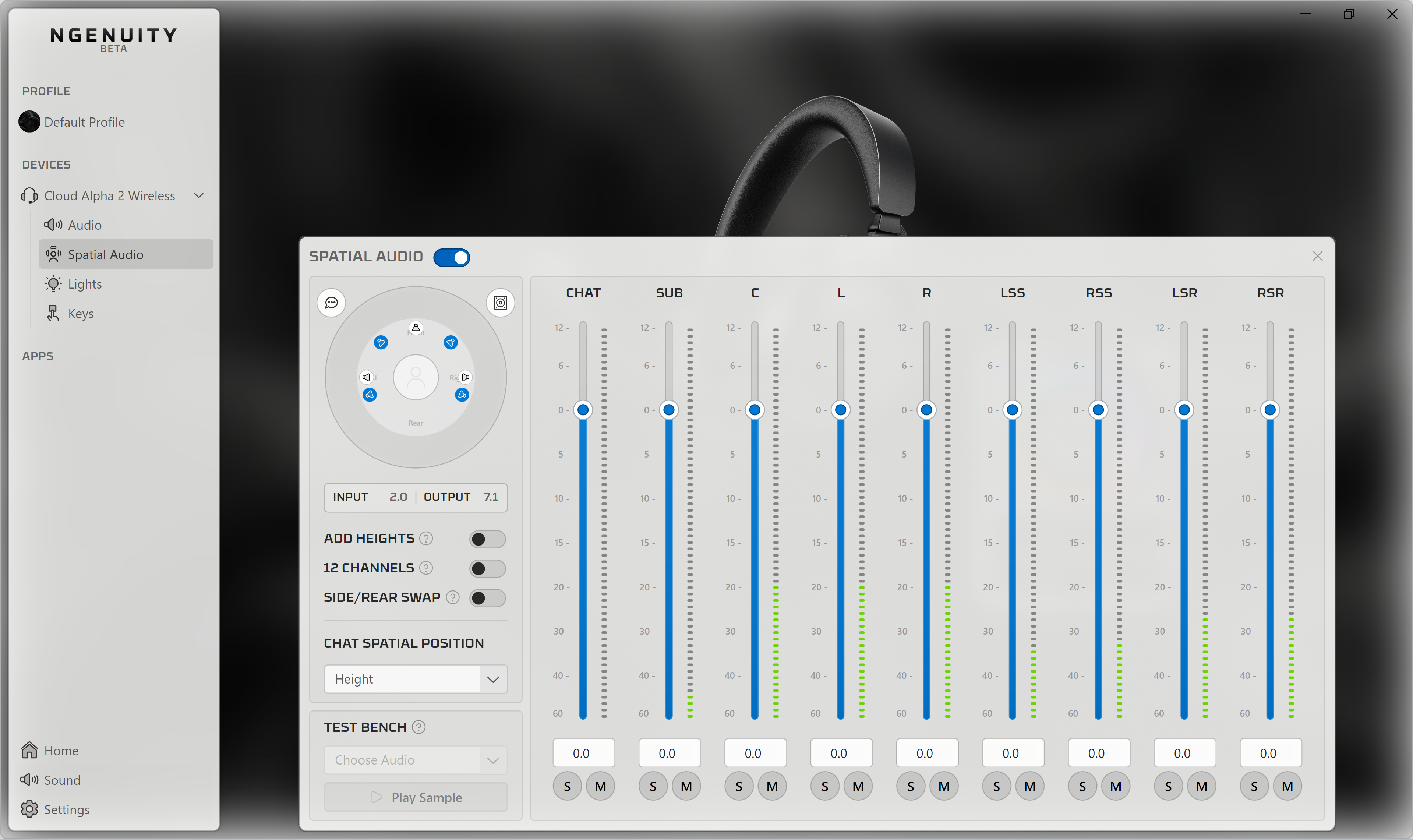Click the RSR channel slider handle

[1270, 410]
